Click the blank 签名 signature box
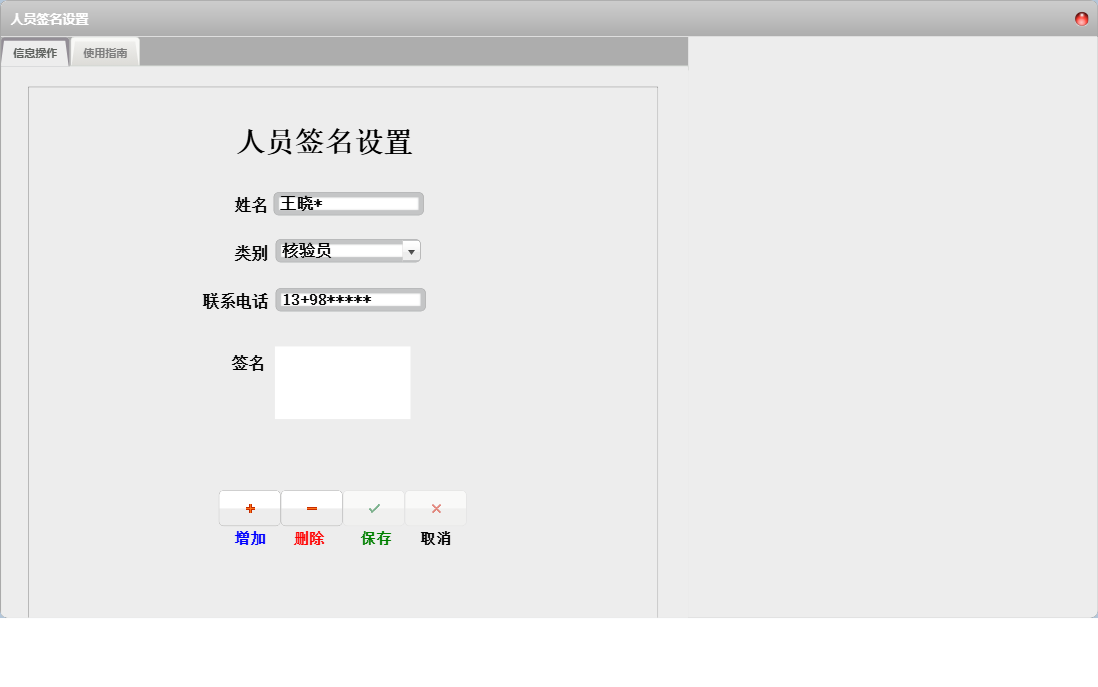This screenshot has width=1098, height=687. [342, 382]
